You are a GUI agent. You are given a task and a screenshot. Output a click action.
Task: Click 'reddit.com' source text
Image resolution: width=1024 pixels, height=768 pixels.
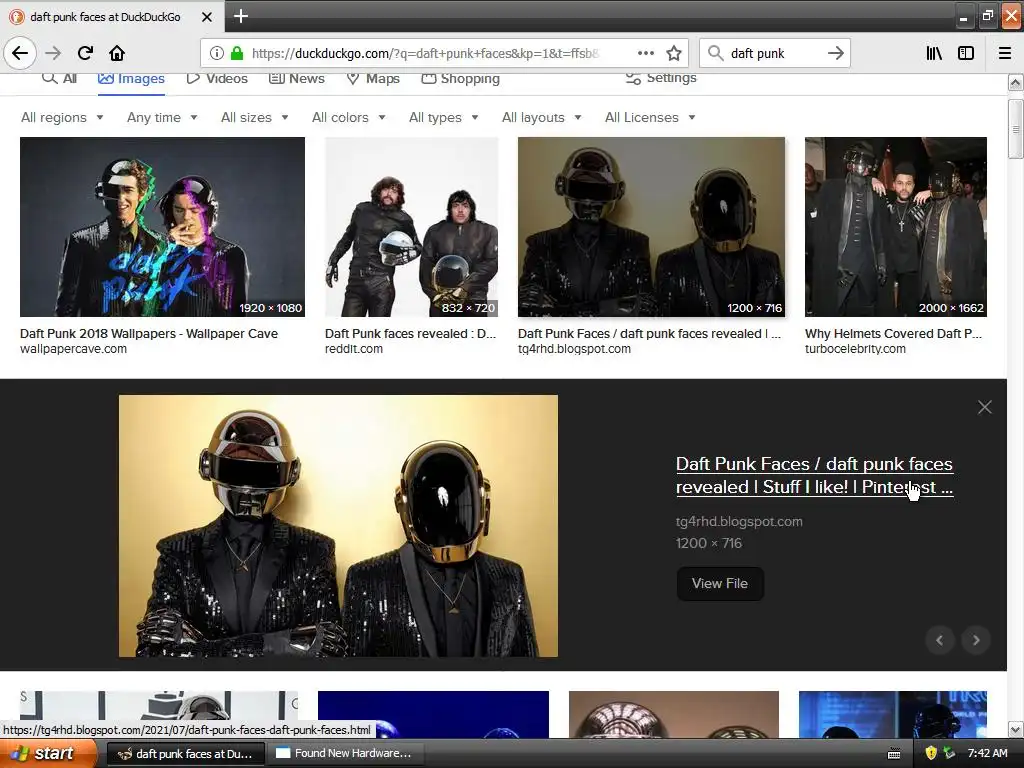coord(354,349)
